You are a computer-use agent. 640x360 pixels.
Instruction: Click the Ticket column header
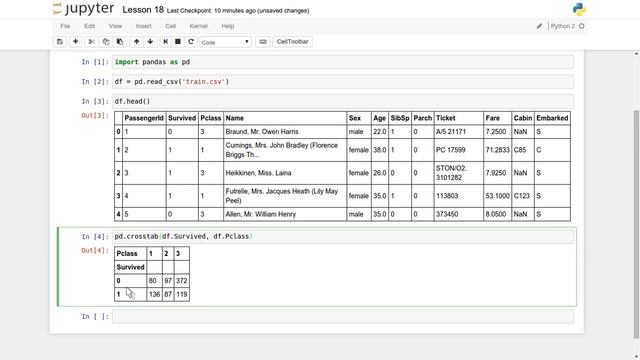459,118
